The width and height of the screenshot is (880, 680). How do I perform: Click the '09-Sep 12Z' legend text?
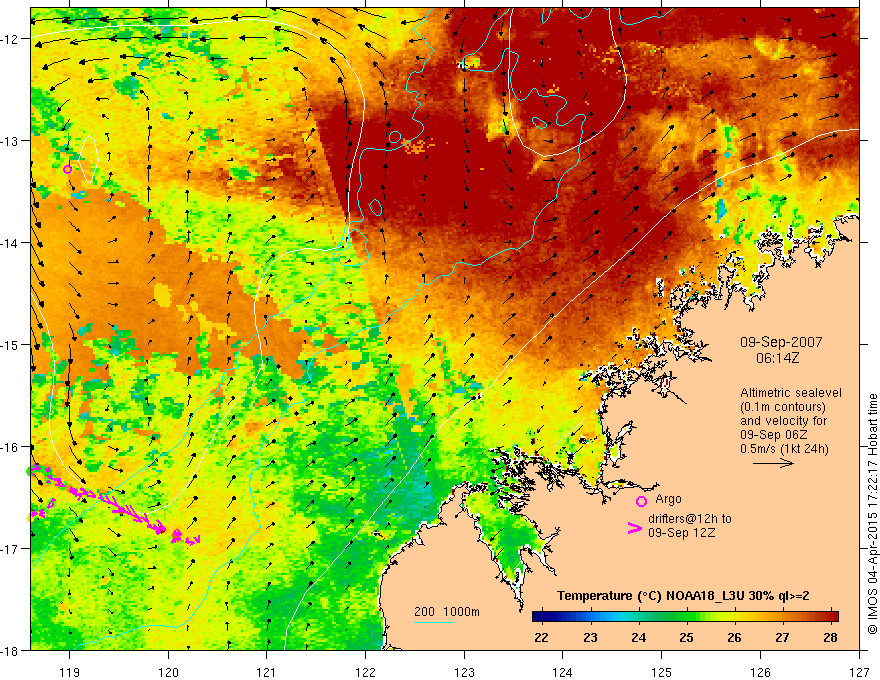[682, 533]
